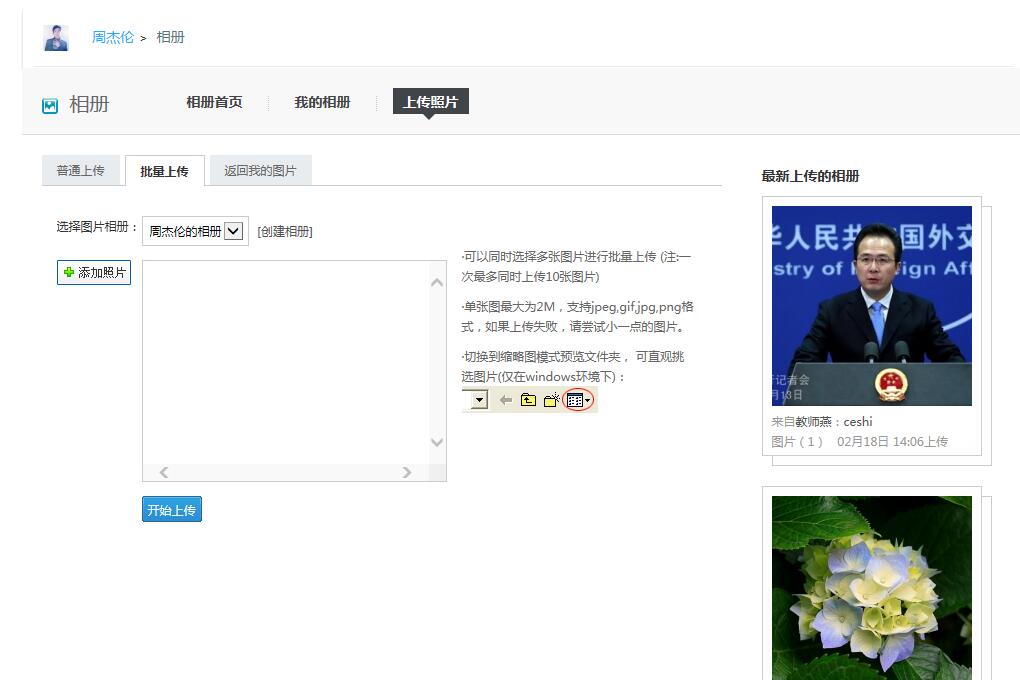Click the back arrow in the sample toolbar image
The image size is (1020, 680).
[x=505, y=400]
